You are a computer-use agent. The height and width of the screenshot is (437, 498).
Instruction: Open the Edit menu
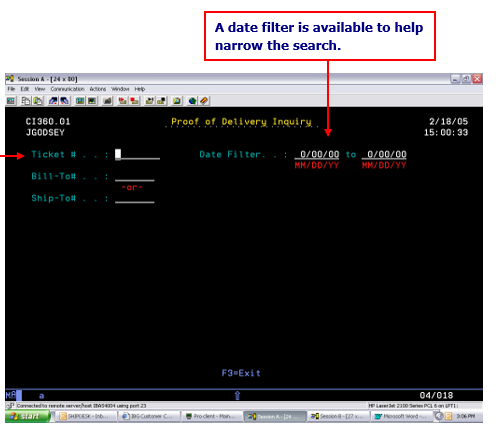coord(25,89)
